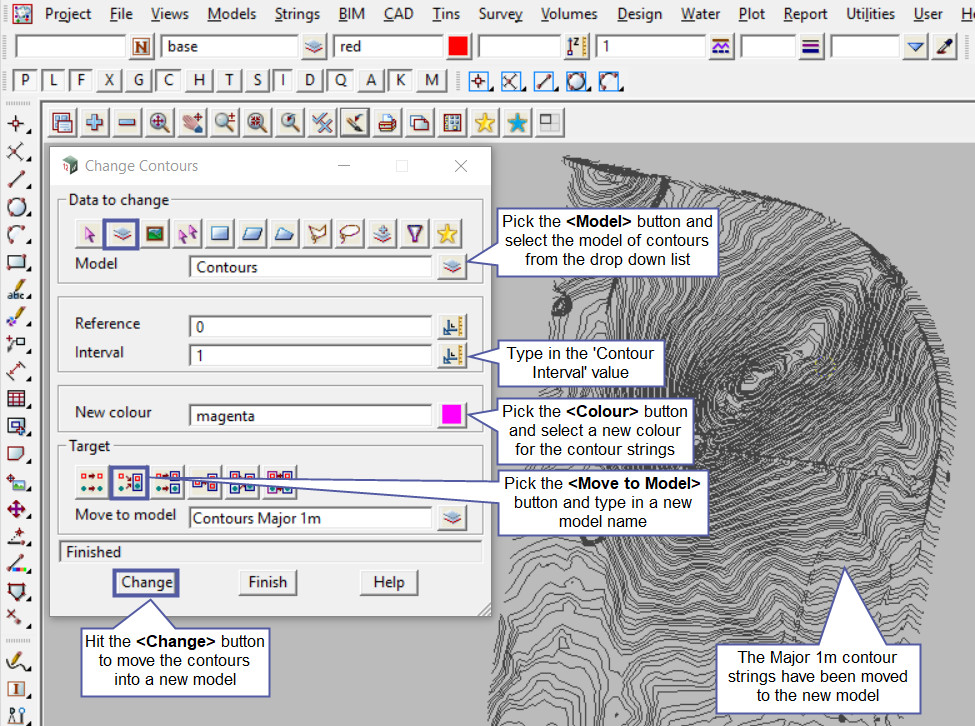Image resolution: width=975 pixels, height=726 pixels.
Task: Click the printer icon in view toolbar
Action: 387,122
